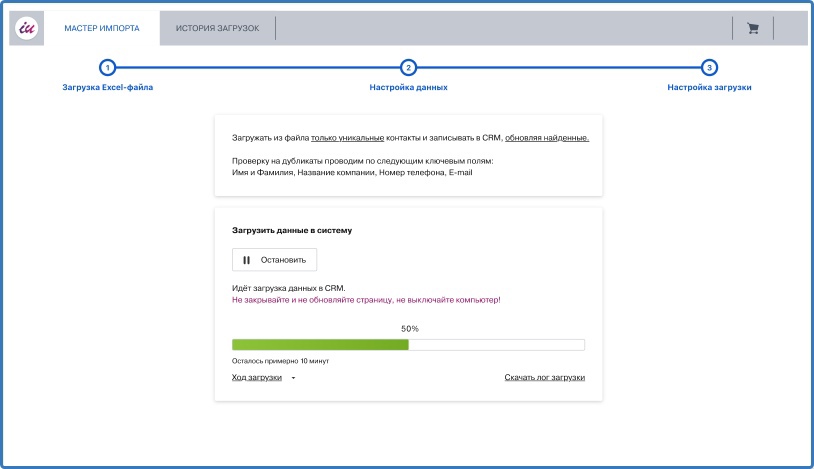Viewport: 814px width, 469px height.
Task: Switch to Мастер импорта tab
Action: [102, 28]
